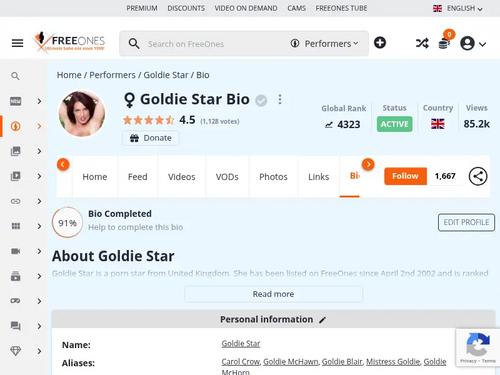Image resolution: width=500 pixels, height=375 pixels.
Task: Open the hamburger main menu
Action: 17,43
